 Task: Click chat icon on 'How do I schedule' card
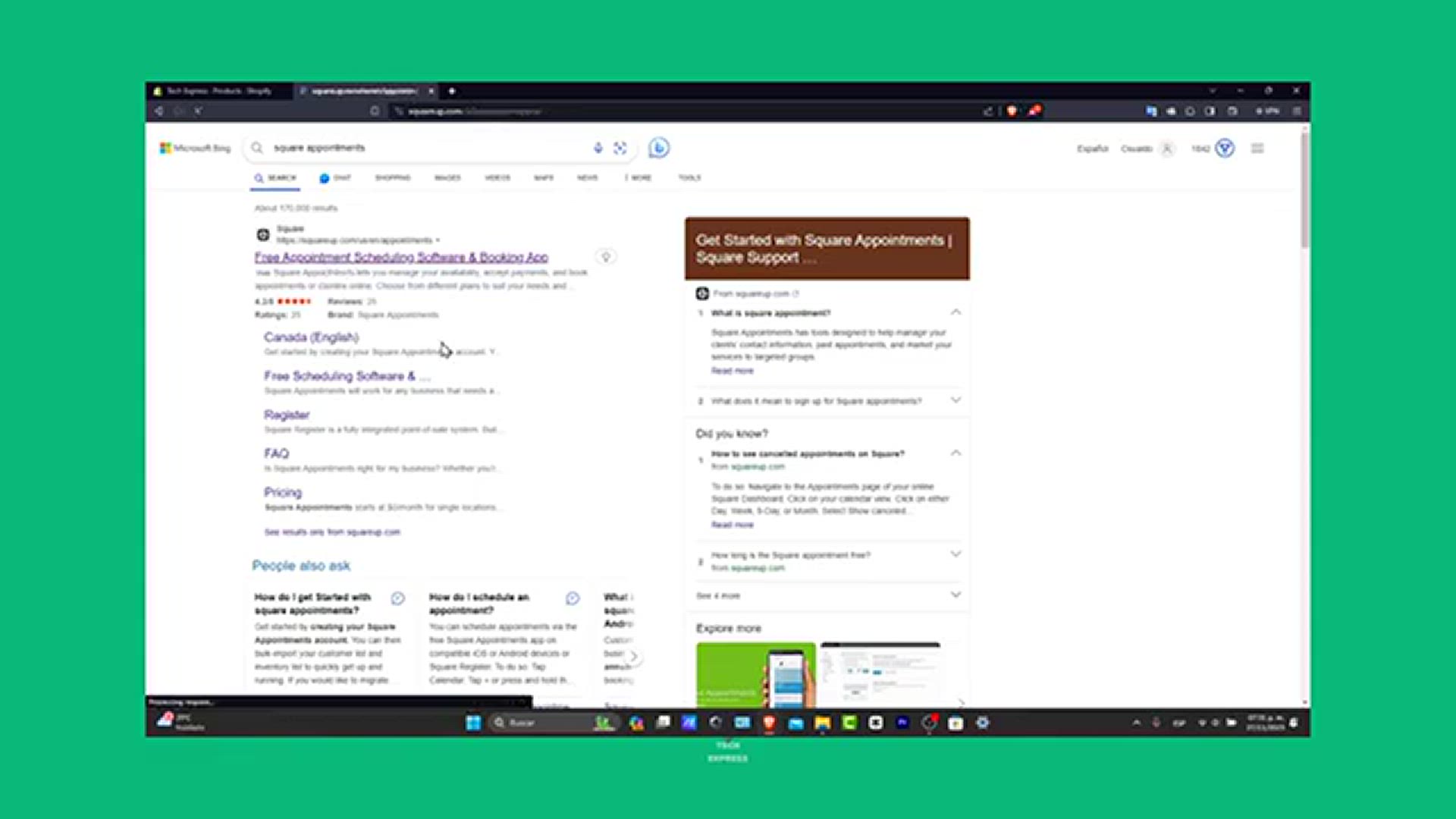(x=573, y=598)
